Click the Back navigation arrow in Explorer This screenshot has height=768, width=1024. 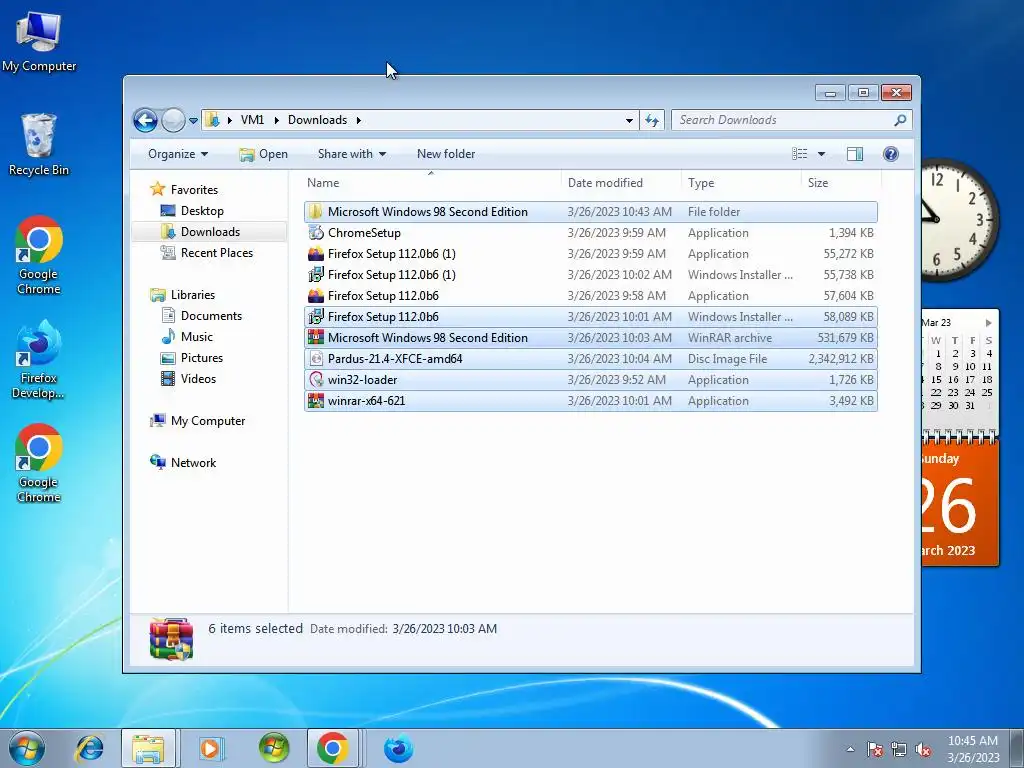(x=145, y=120)
